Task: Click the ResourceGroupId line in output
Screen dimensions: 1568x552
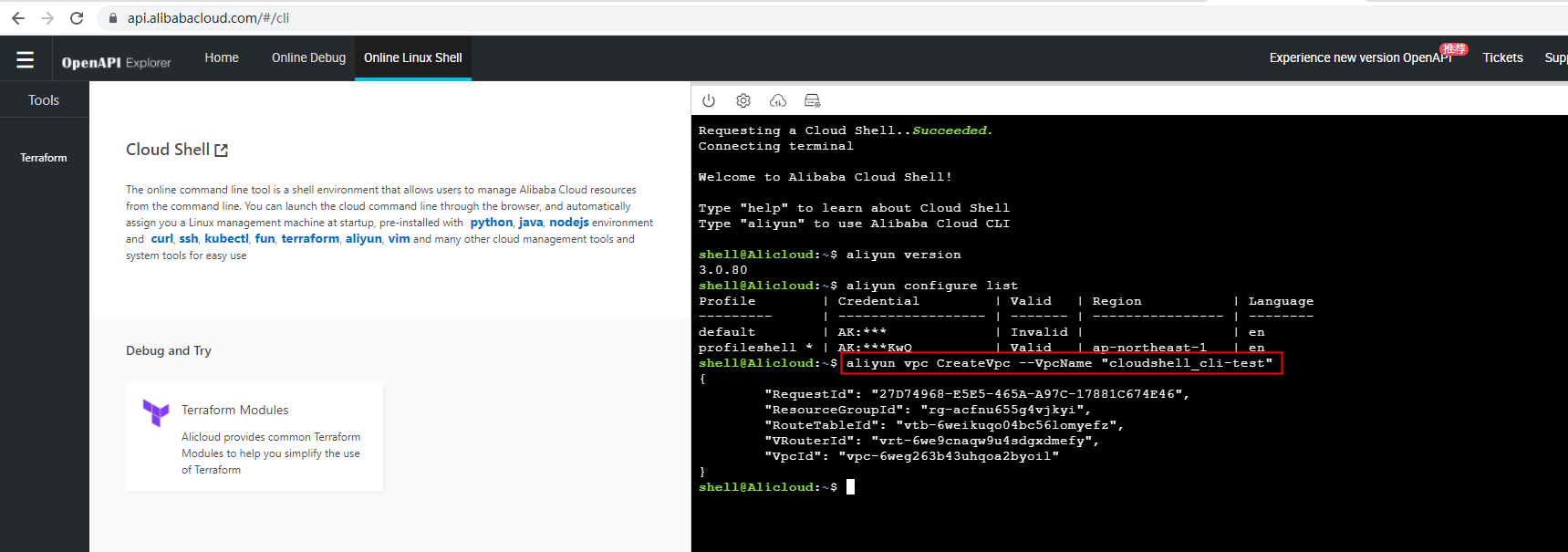Action: point(928,410)
